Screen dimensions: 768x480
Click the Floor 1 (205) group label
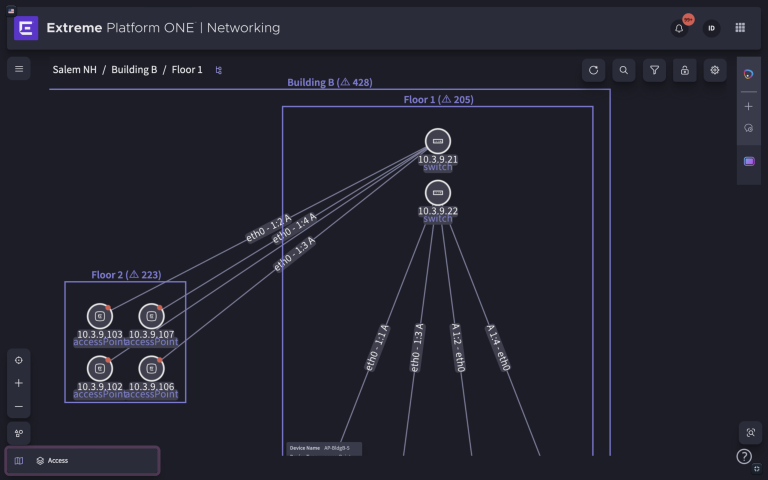point(438,99)
